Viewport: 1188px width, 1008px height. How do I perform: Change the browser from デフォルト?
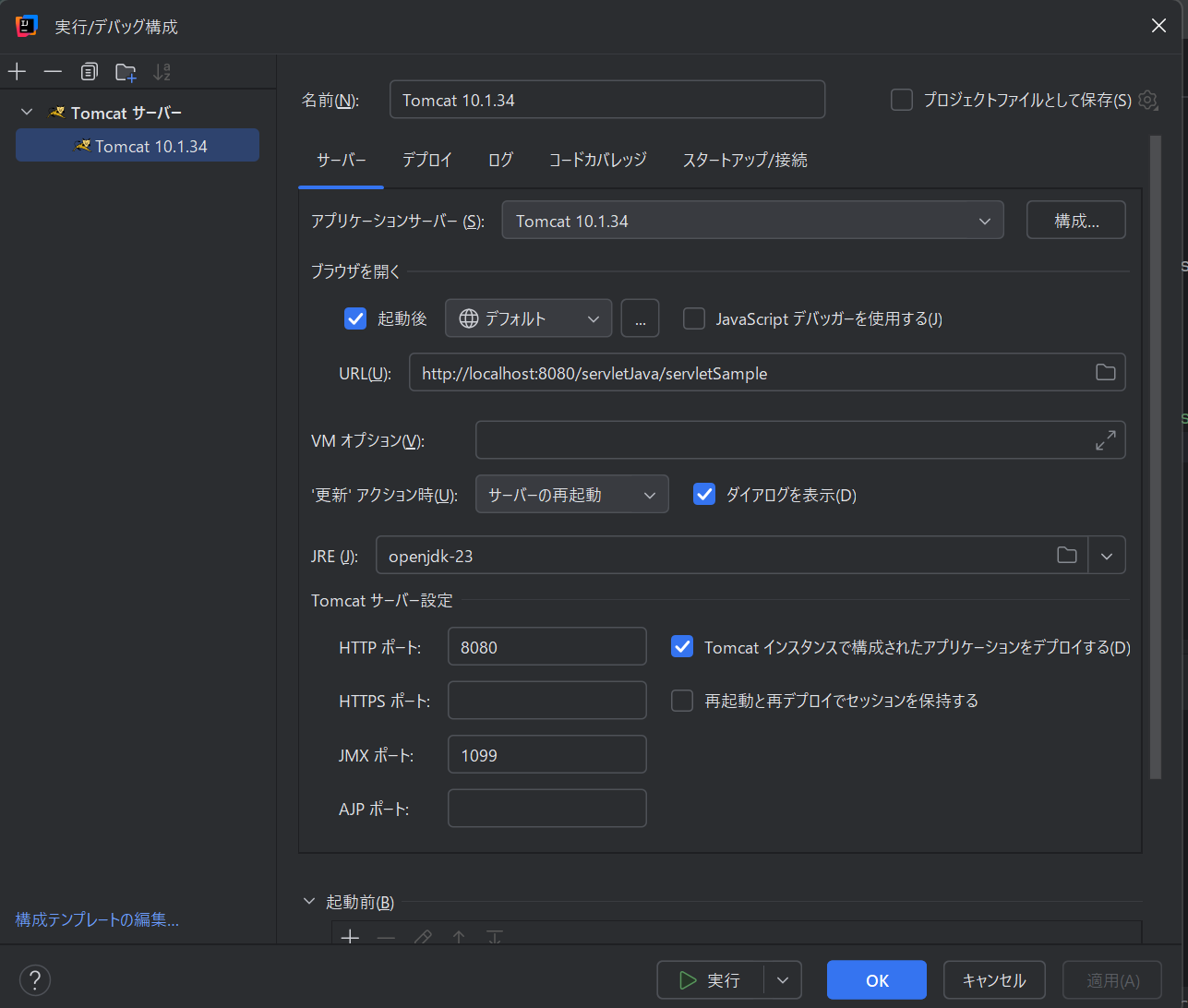pos(595,318)
